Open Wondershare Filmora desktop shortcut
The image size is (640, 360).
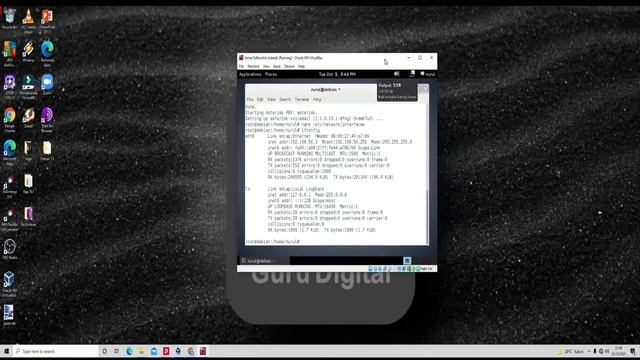[x=28, y=86]
